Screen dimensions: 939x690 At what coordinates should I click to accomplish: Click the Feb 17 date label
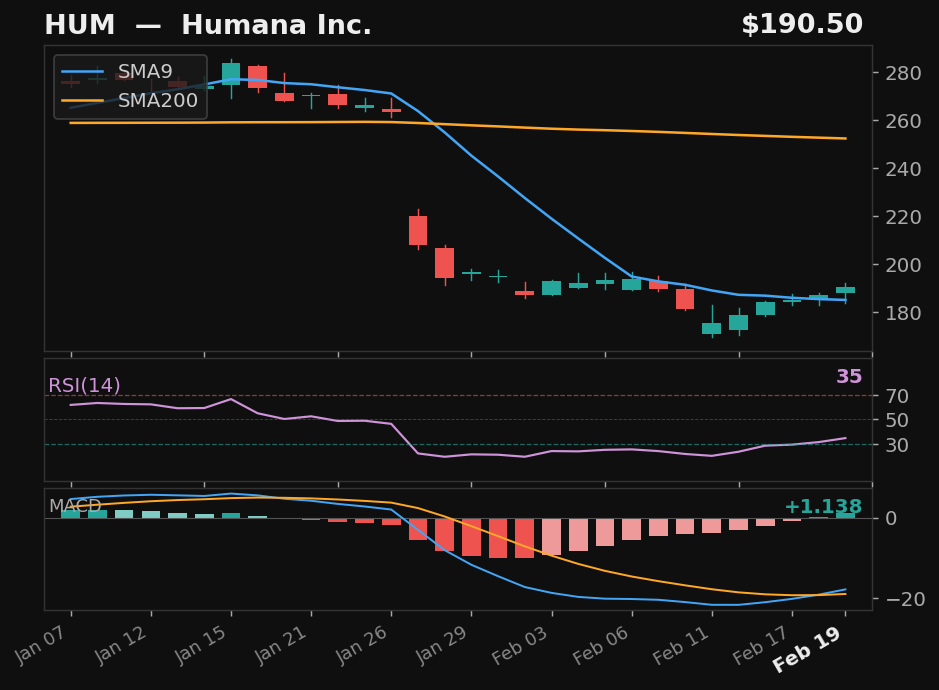(762, 644)
